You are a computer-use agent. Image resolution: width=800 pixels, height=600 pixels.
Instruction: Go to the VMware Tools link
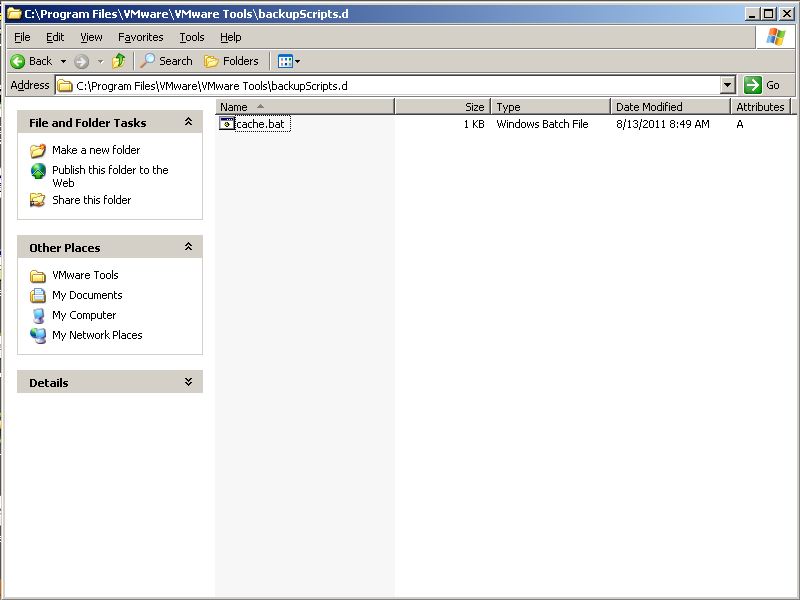[x=85, y=275]
